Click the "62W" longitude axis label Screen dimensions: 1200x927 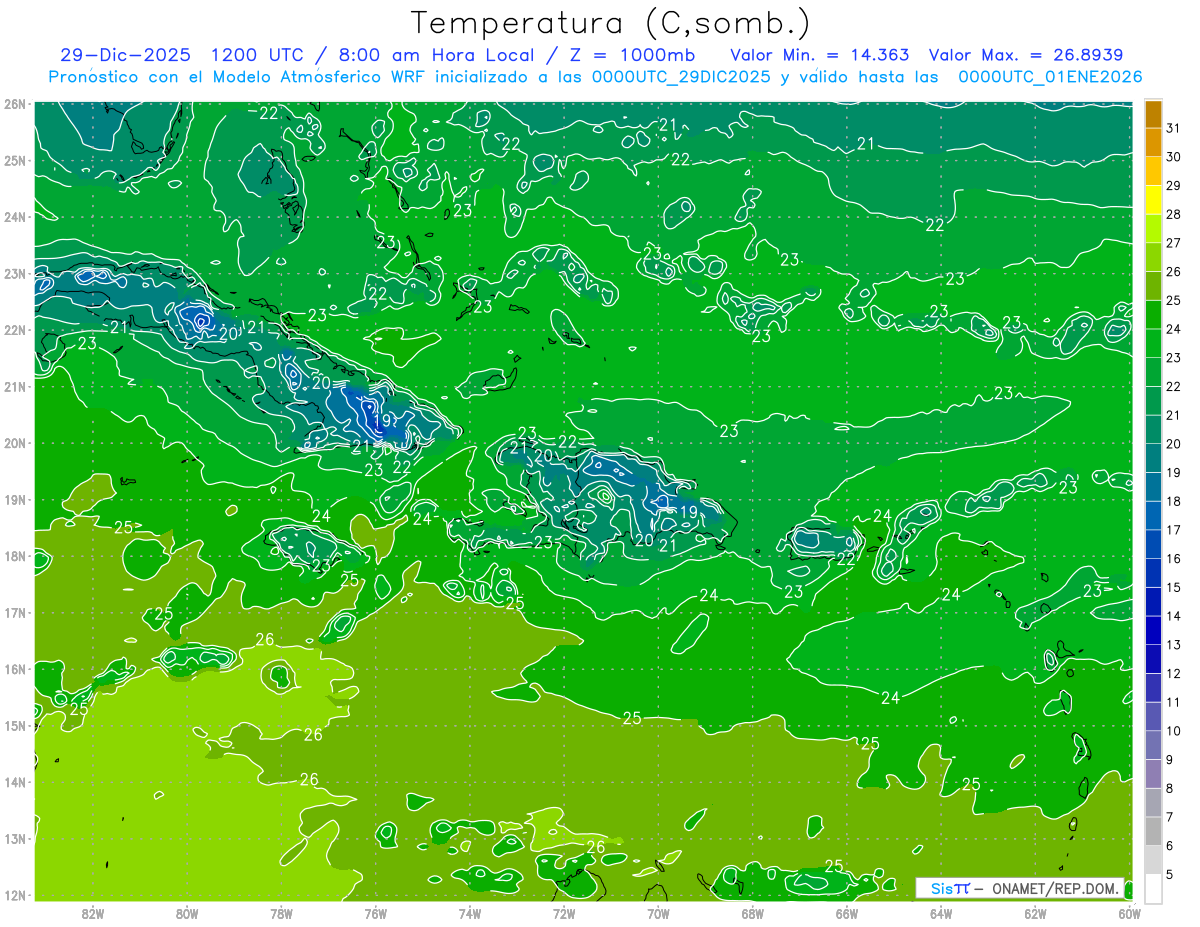(x=1035, y=913)
